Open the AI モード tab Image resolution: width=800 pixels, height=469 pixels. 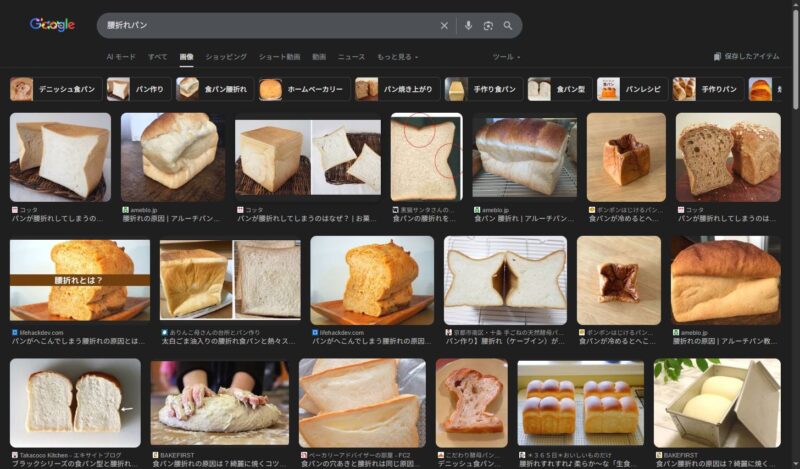[121, 57]
